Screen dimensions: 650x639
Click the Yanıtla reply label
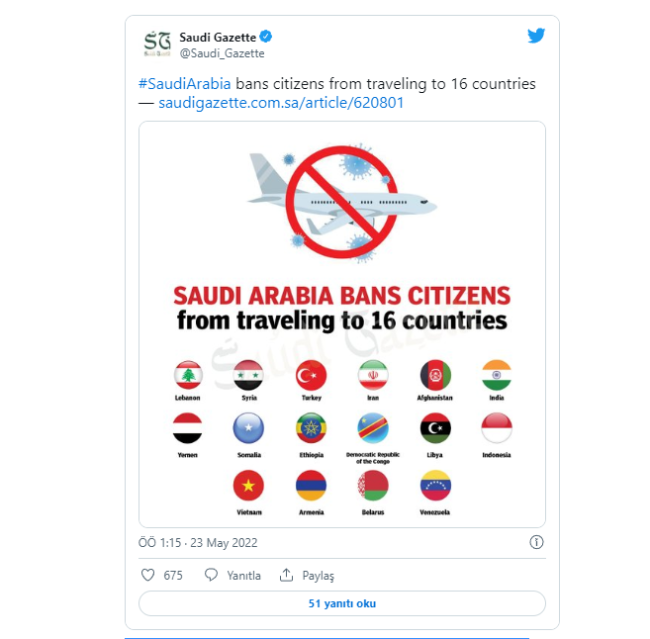tap(243, 575)
